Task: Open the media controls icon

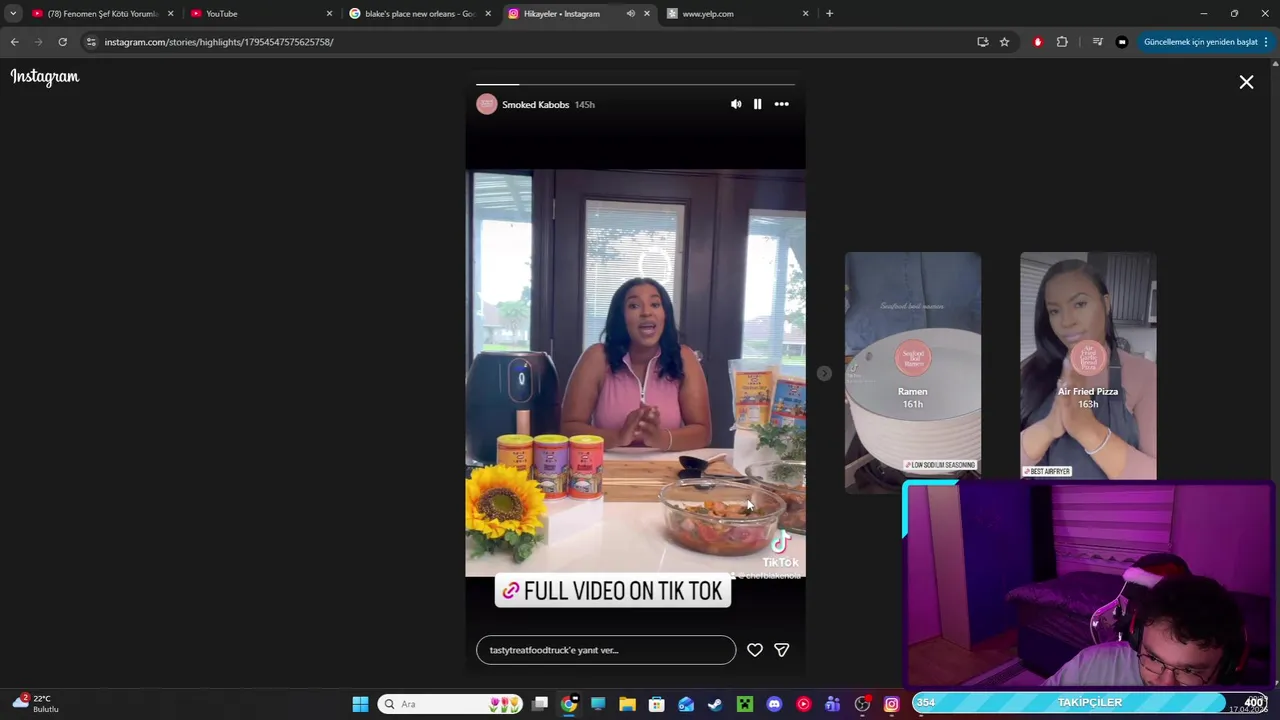Action: tap(1097, 42)
